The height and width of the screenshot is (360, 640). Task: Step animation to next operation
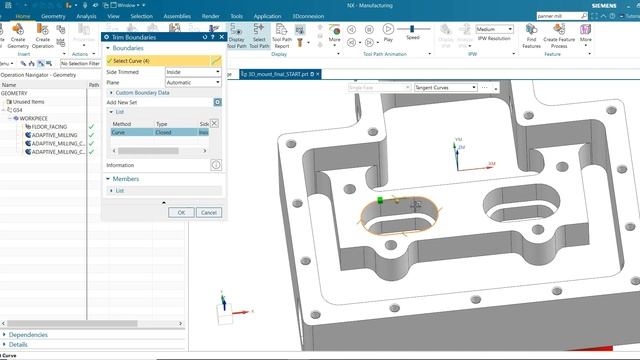(x=369, y=42)
